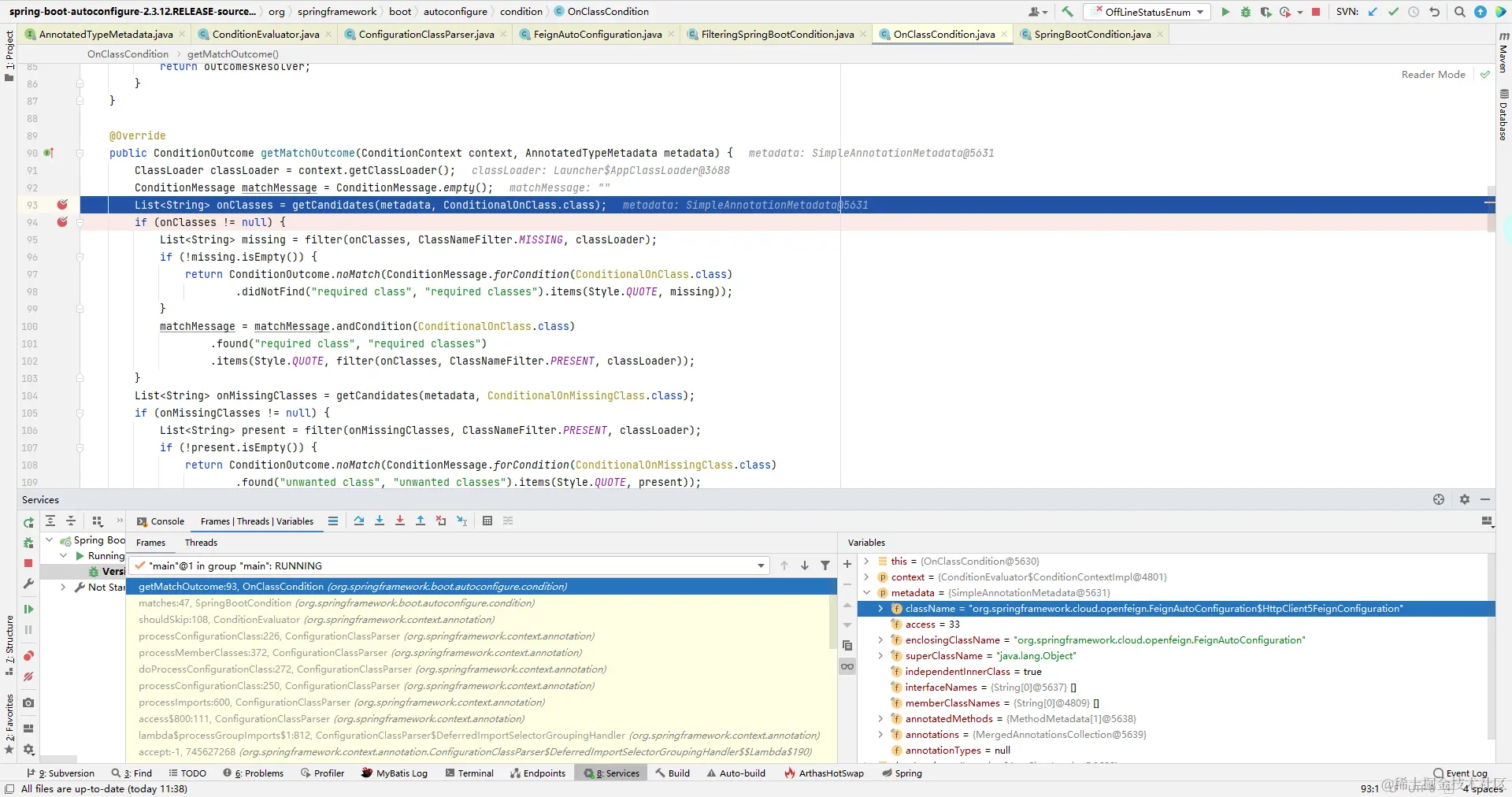This screenshot has width=1512, height=797.
Task: Toggle Mute Breakpoints in the debug sidebar
Action: click(28, 677)
